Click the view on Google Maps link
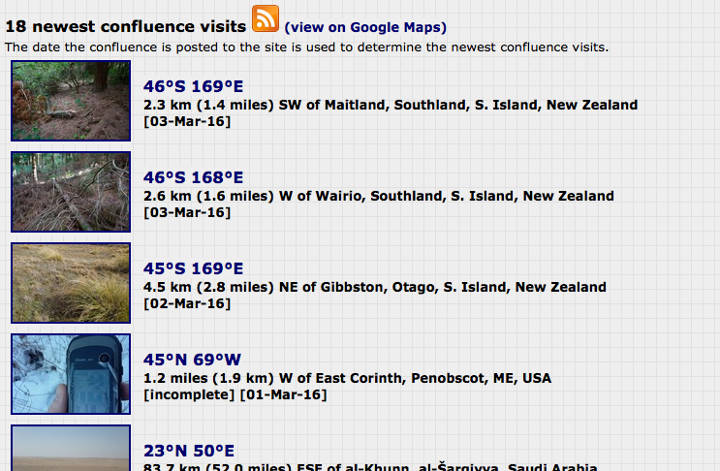Screen dimensions: 720x471 pyautogui.click(x=366, y=28)
